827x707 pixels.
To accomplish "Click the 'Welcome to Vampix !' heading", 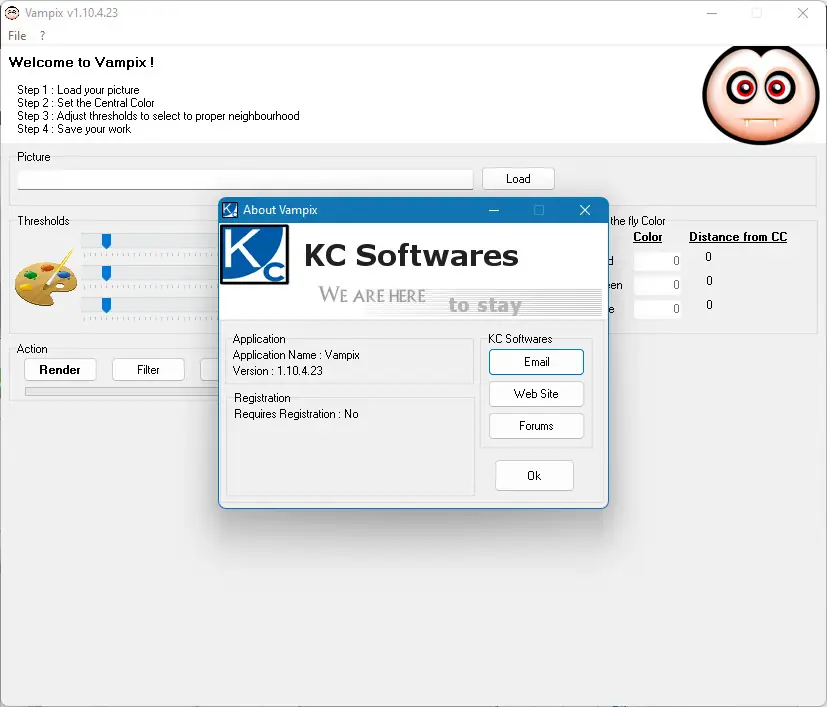I will click(x=81, y=62).
